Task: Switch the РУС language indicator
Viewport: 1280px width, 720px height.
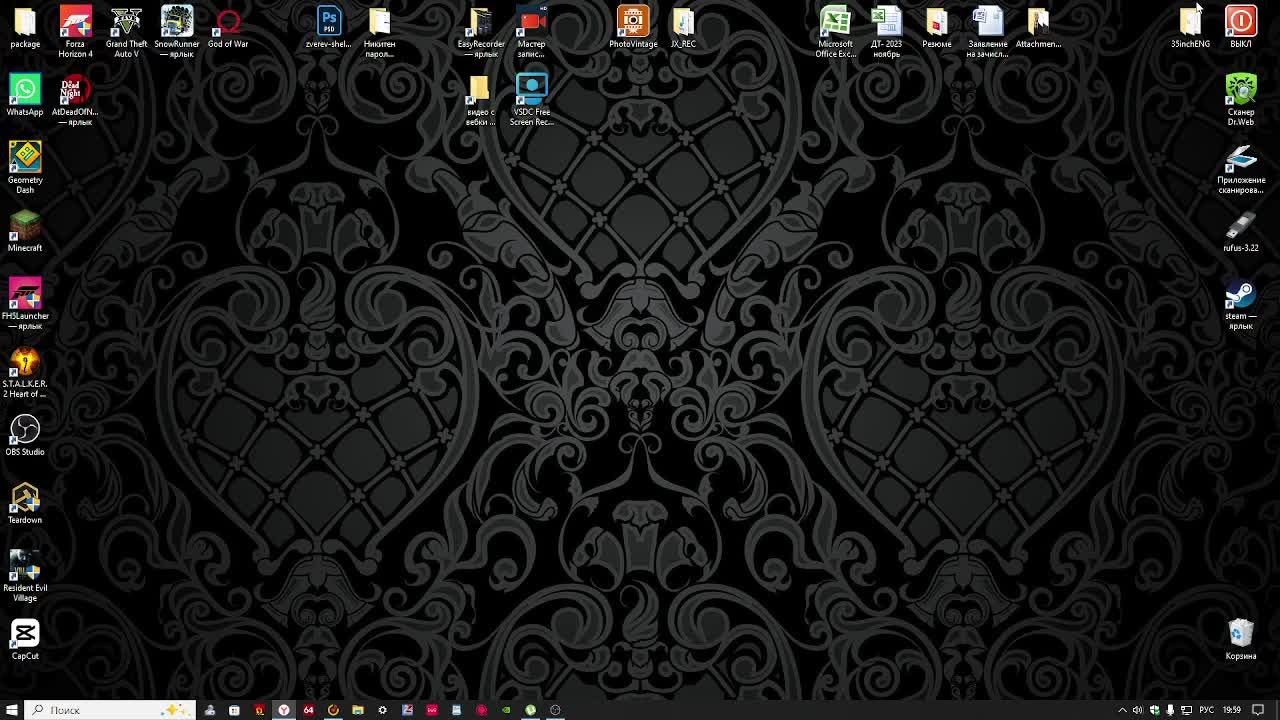Action: click(x=1207, y=710)
